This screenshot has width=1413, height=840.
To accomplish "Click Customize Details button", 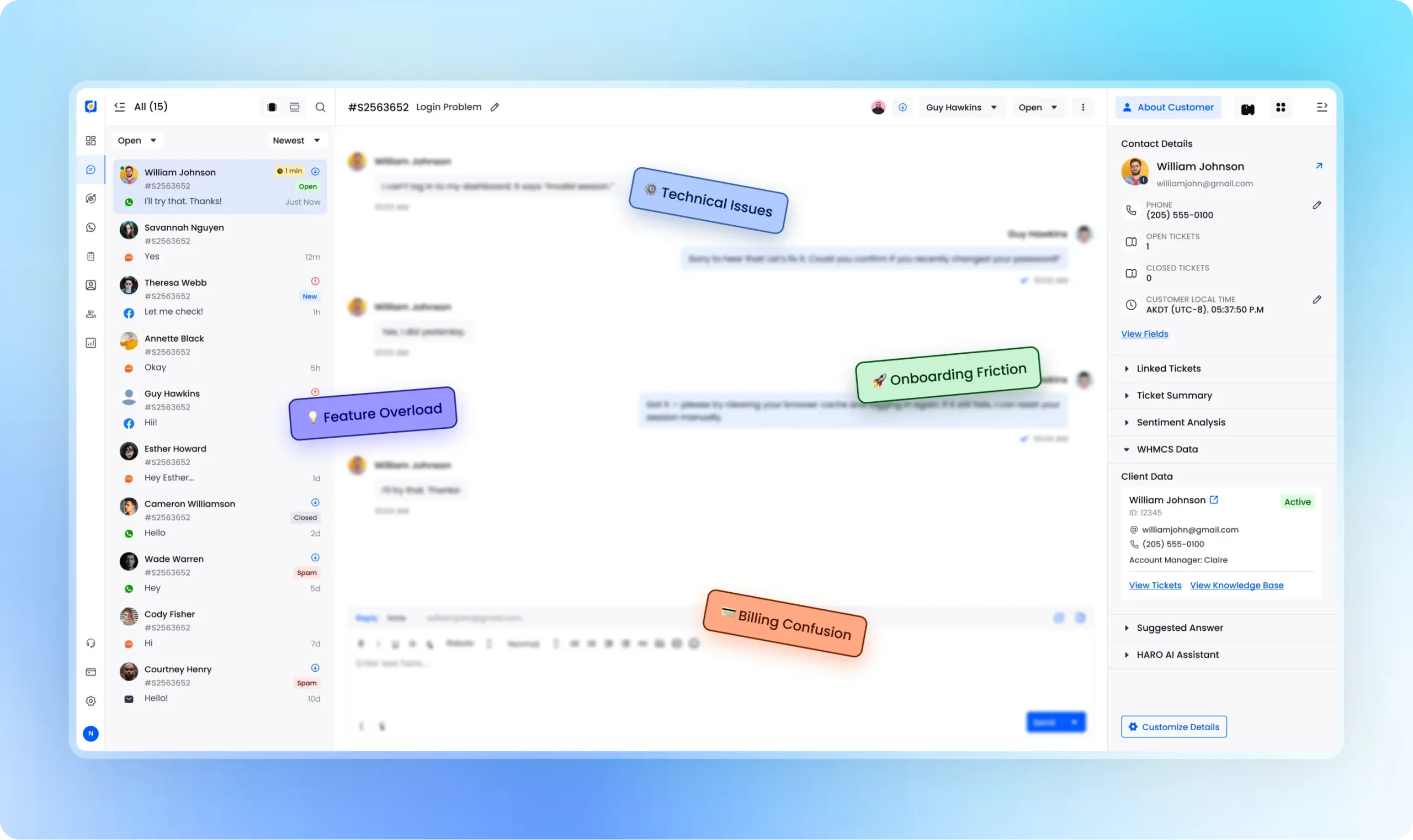I will (1173, 727).
